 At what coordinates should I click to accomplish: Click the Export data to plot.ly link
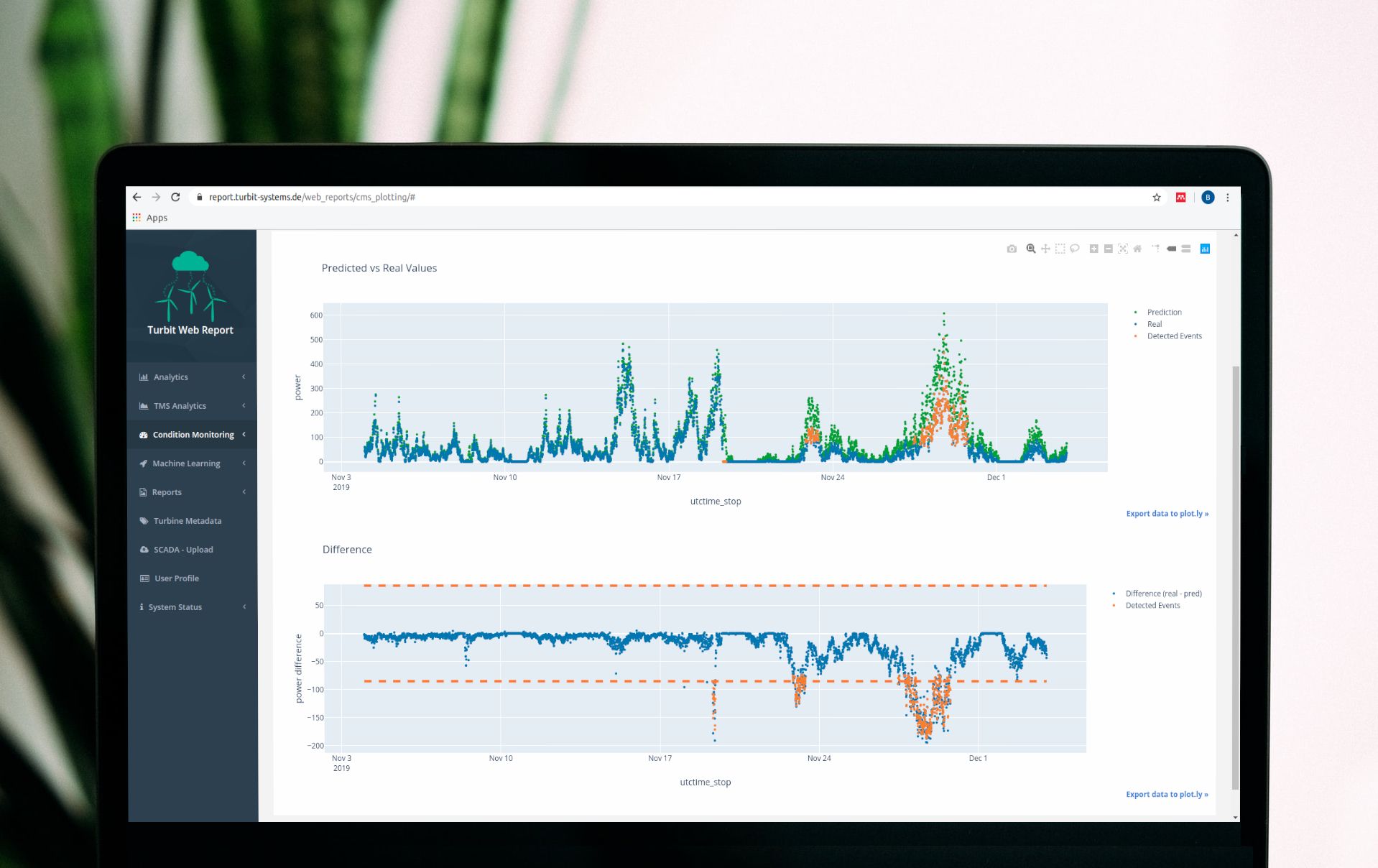[x=1167, y=513]
